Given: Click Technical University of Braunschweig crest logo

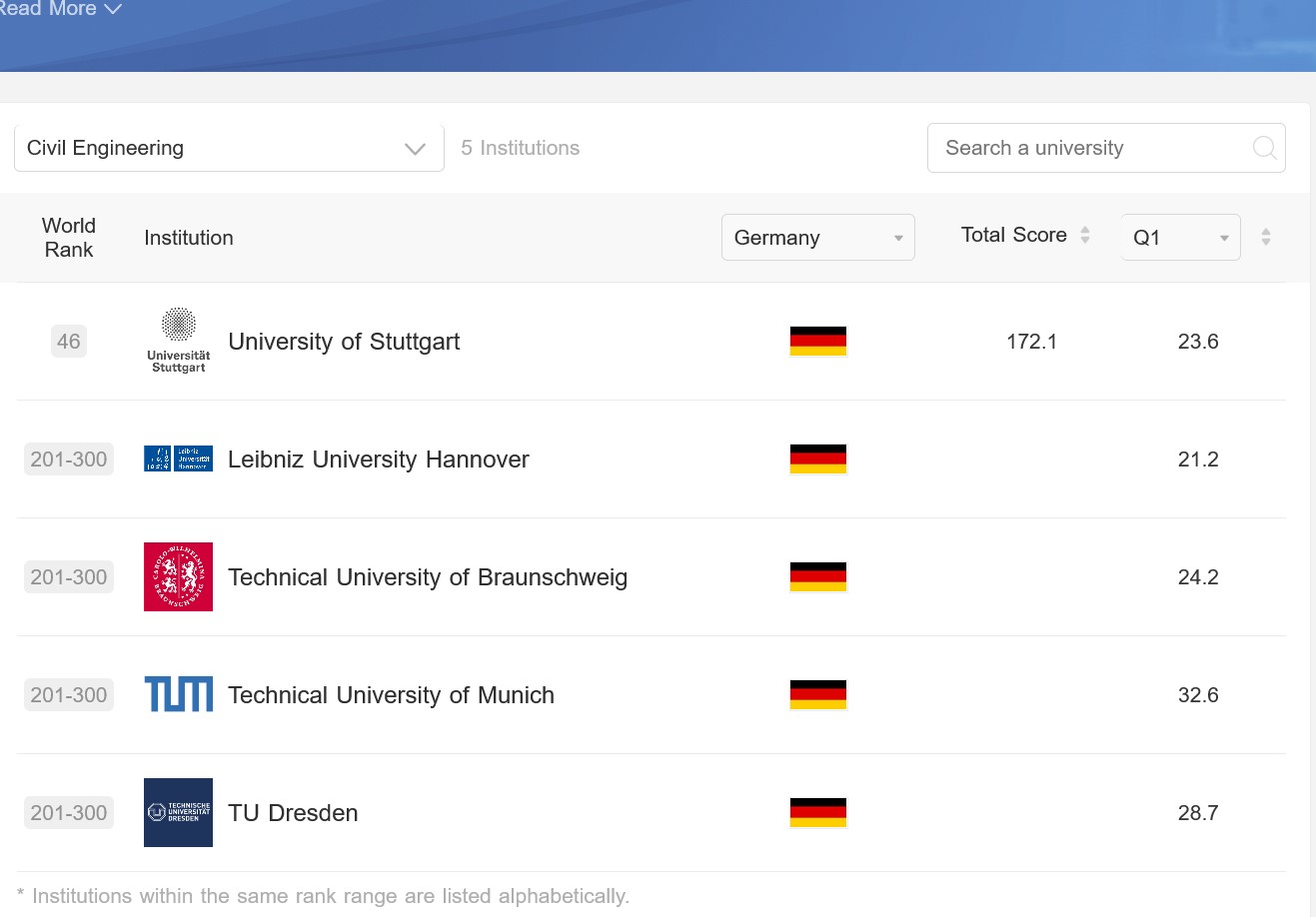Looking at the screenshot, I should 178,576.
